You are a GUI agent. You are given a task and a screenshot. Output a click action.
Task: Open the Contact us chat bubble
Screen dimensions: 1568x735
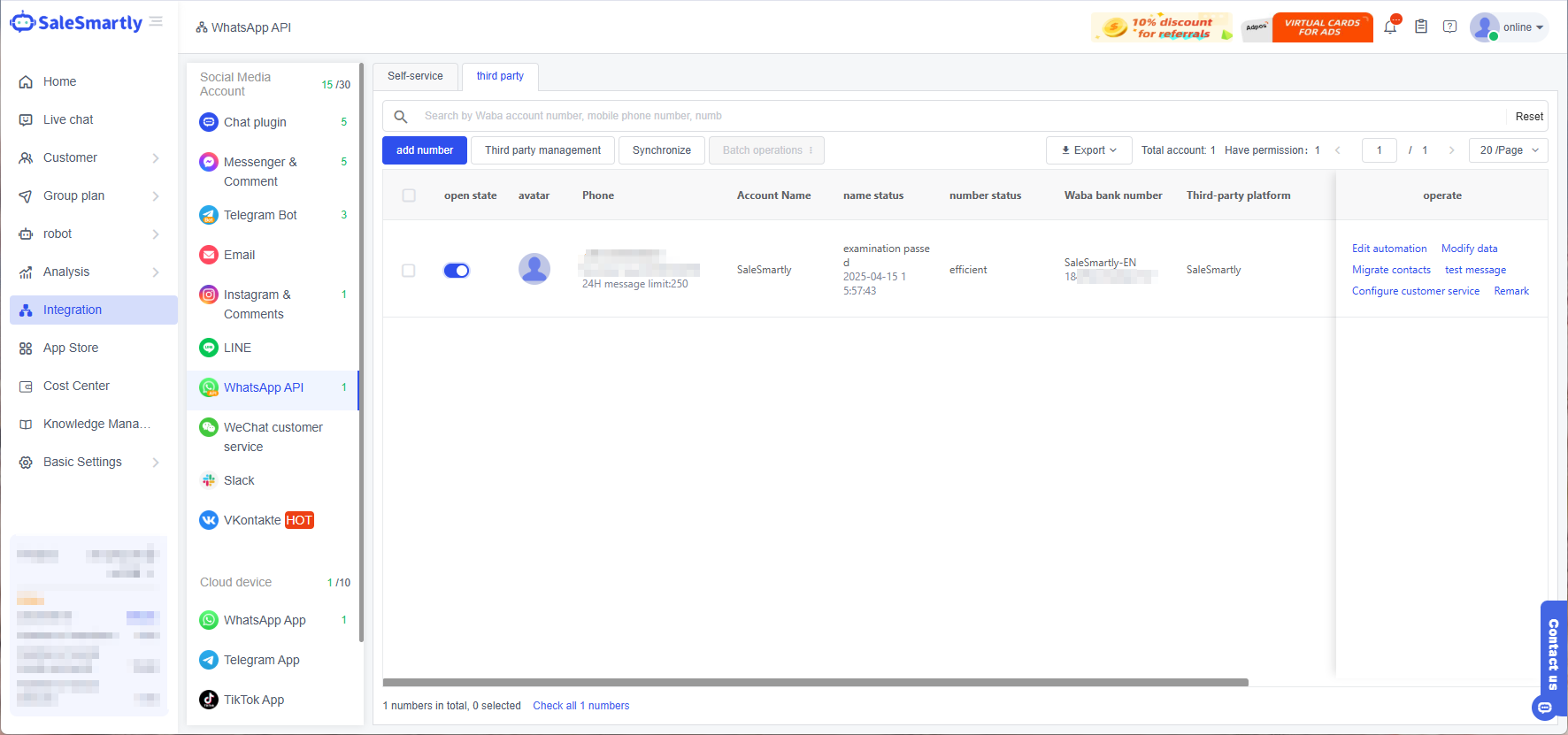pyautogui.click(x=1545, y=708)
